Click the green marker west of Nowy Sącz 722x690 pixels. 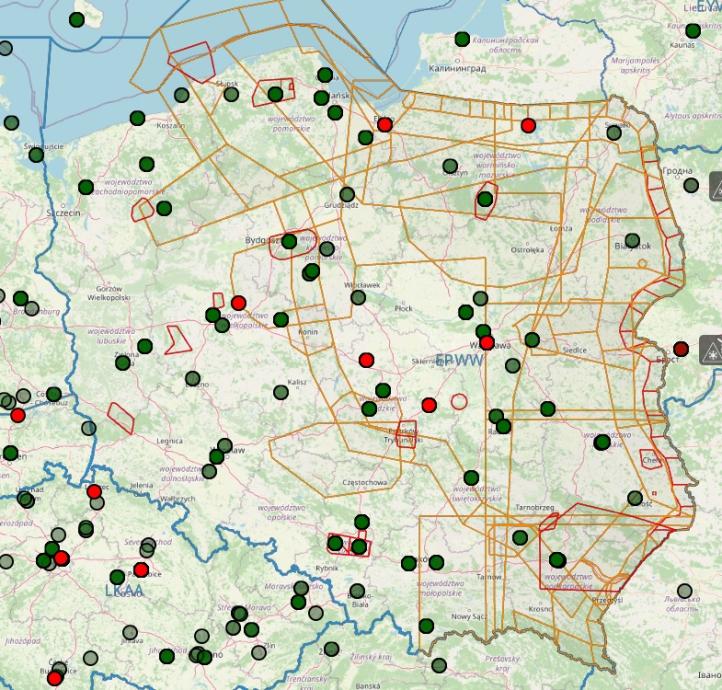(426, 626)
